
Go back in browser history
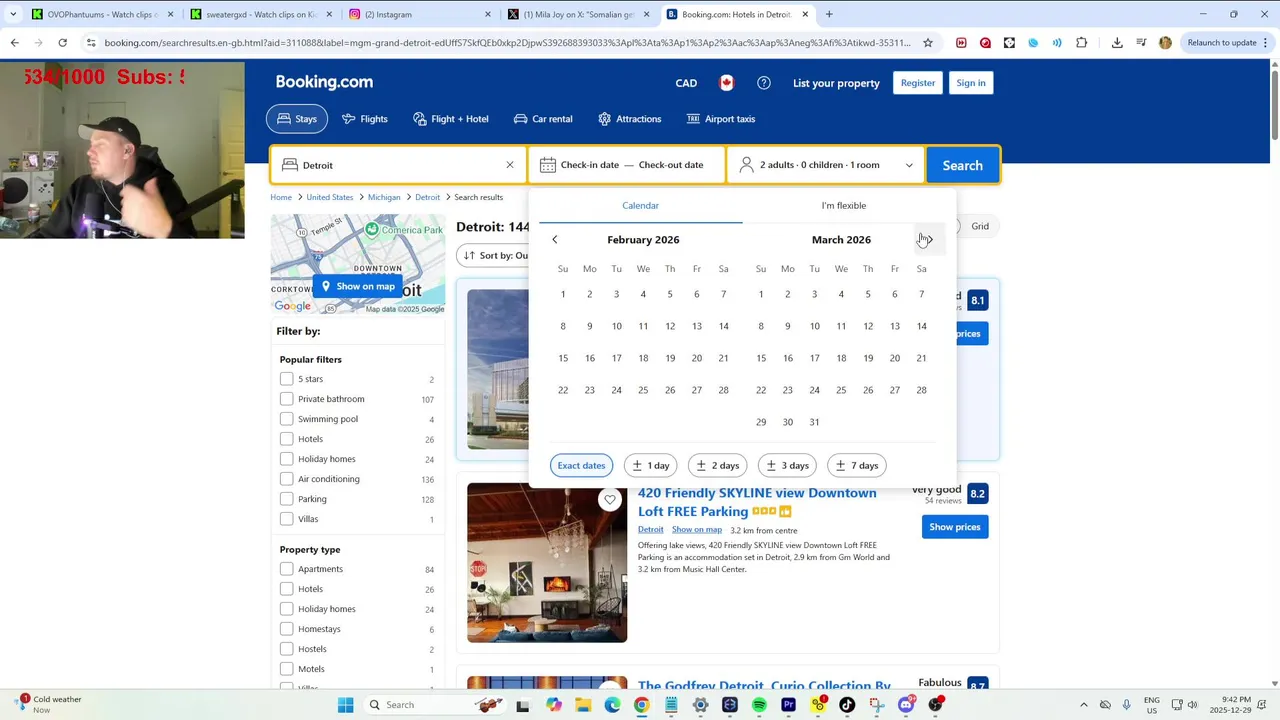[15, 43]
